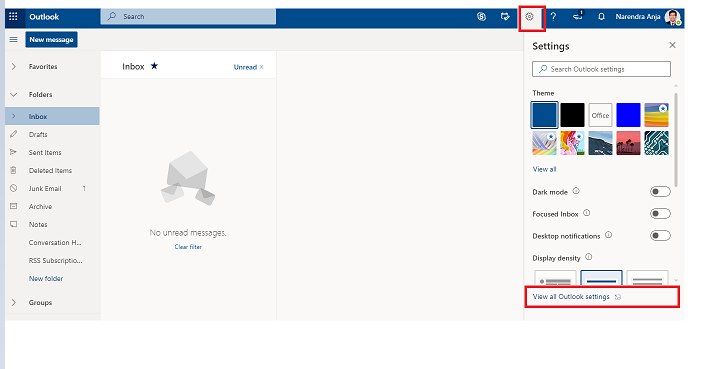Select the colorful unicorn theme thumbnail
Viewport: 710px width, 369px height.
[x=572, y=143]
